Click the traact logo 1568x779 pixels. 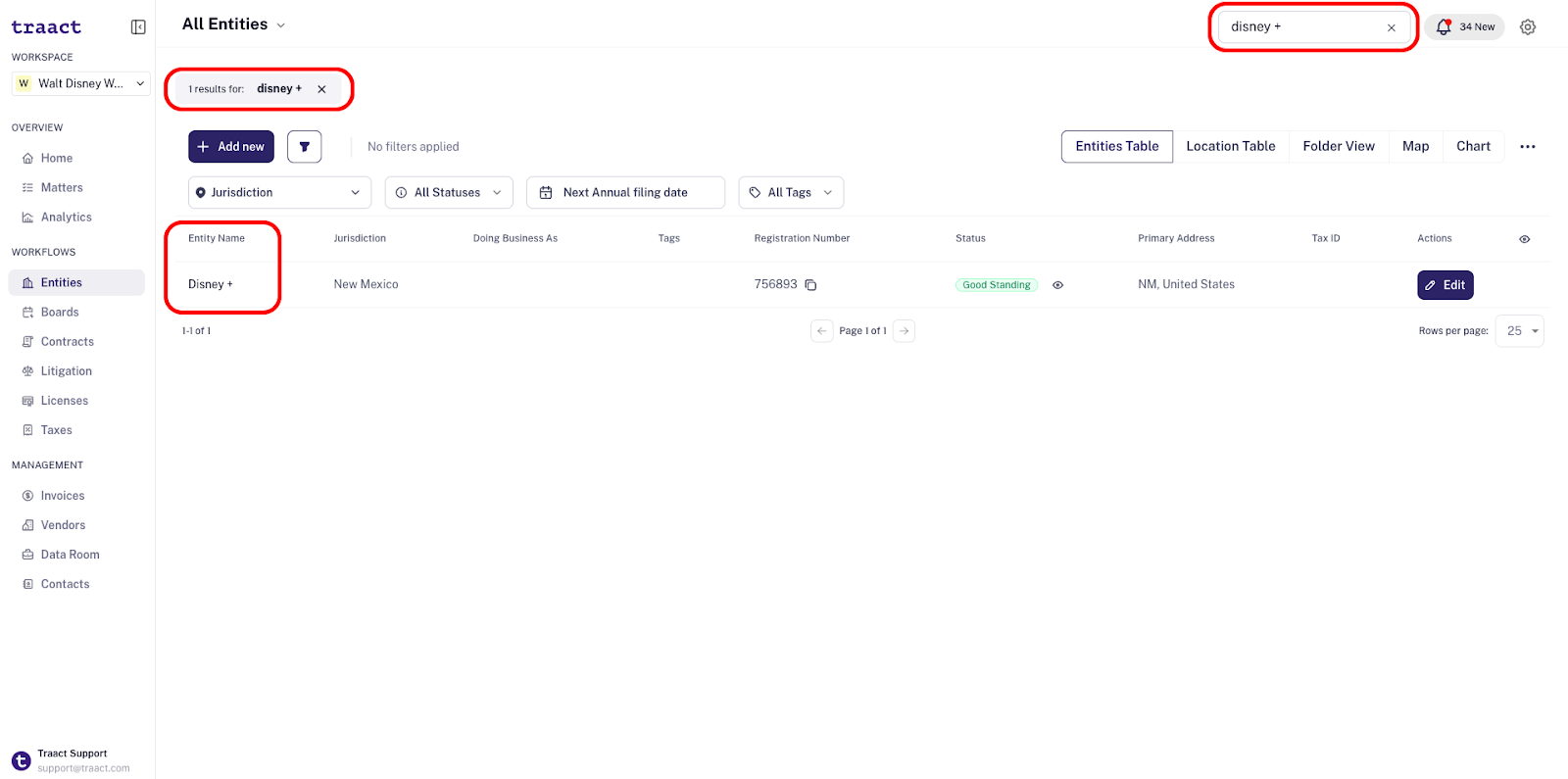click(46, 27)
